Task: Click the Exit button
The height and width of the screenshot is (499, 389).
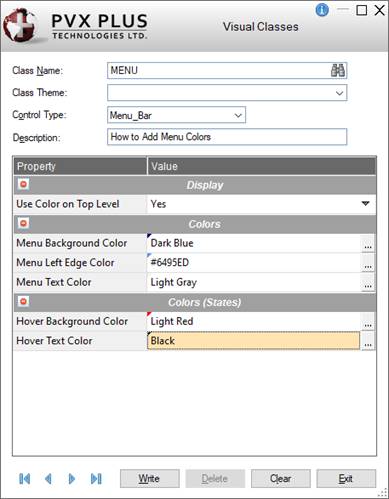Action: tap(346, 479)
